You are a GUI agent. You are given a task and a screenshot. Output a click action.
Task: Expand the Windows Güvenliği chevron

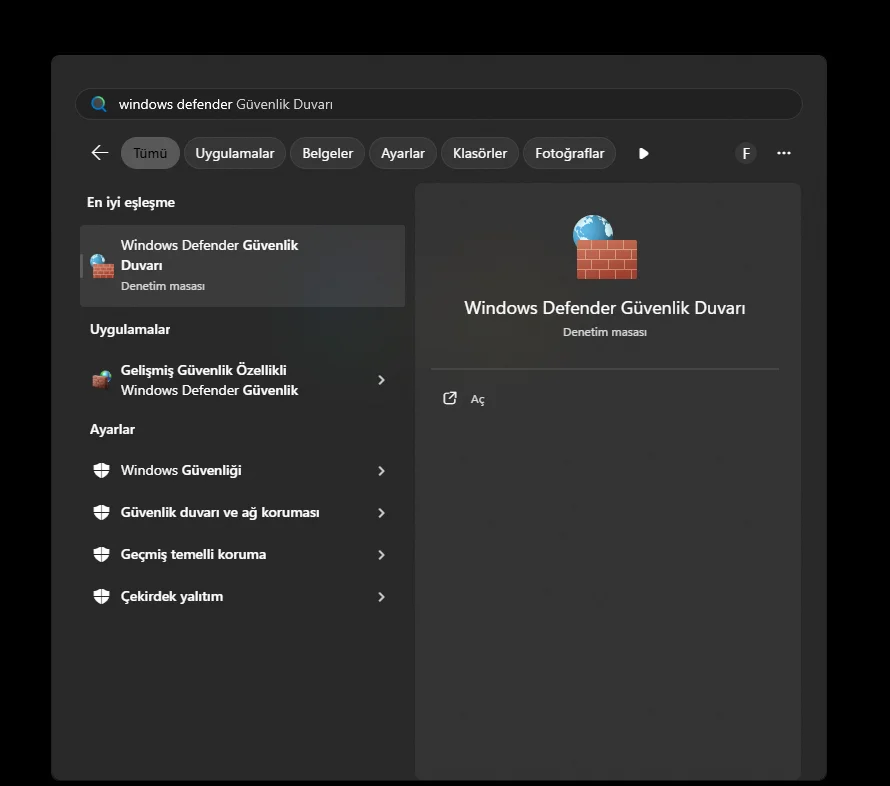(x=381, y=471)
